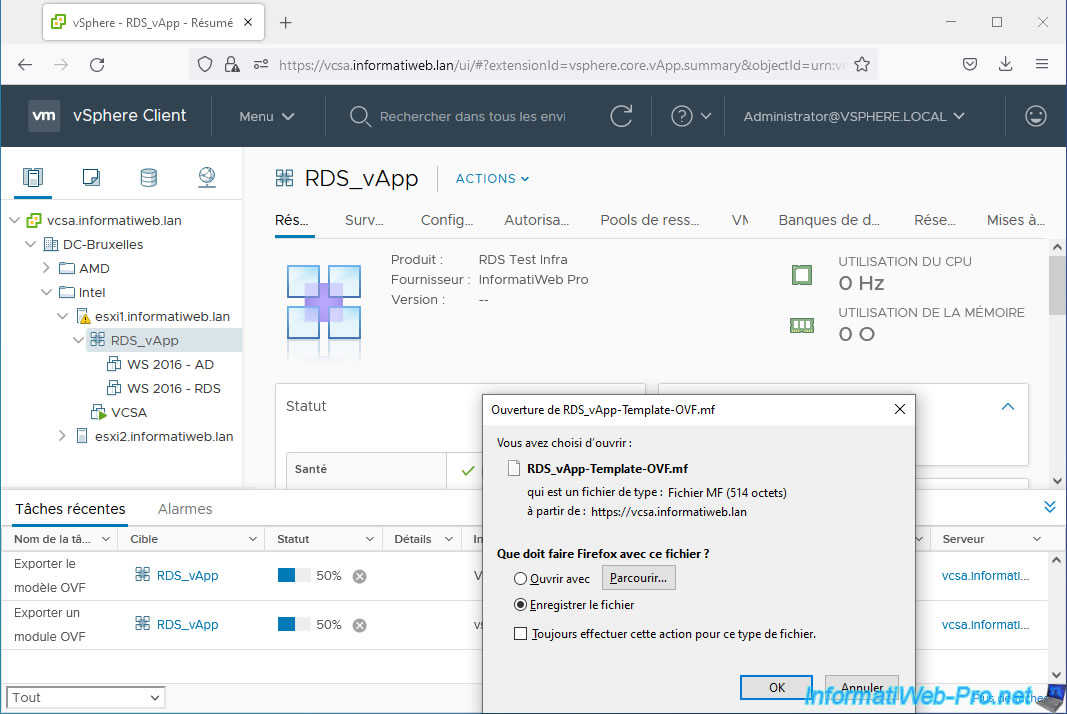Close the vSphere browser tab
The image size is (1067, 714).
248,22
